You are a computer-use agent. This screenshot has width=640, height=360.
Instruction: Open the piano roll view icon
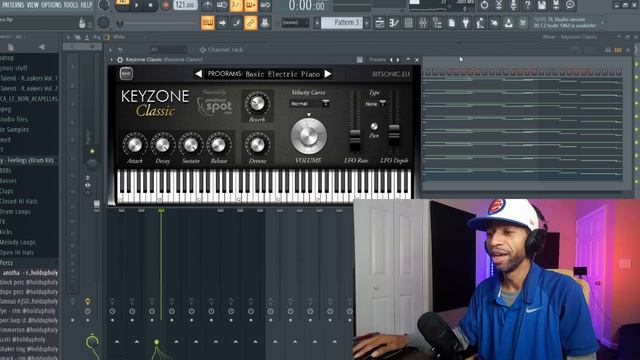(394, 23)
